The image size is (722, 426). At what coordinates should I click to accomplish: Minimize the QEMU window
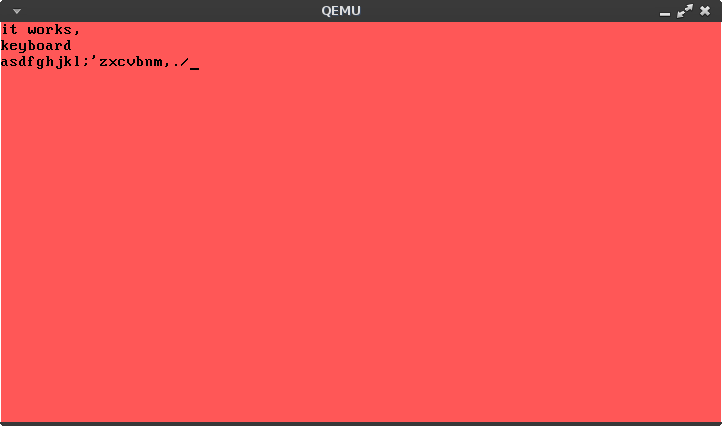(664, 14)
